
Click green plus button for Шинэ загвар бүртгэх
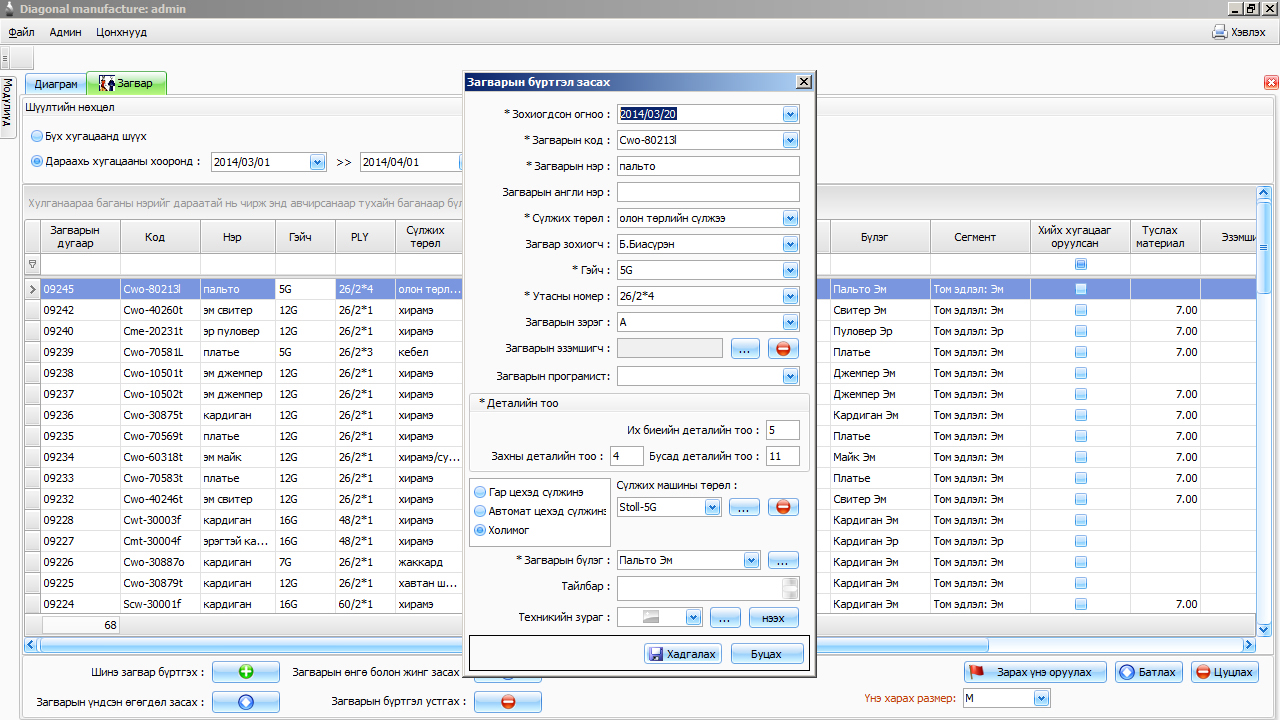[246, 672]
